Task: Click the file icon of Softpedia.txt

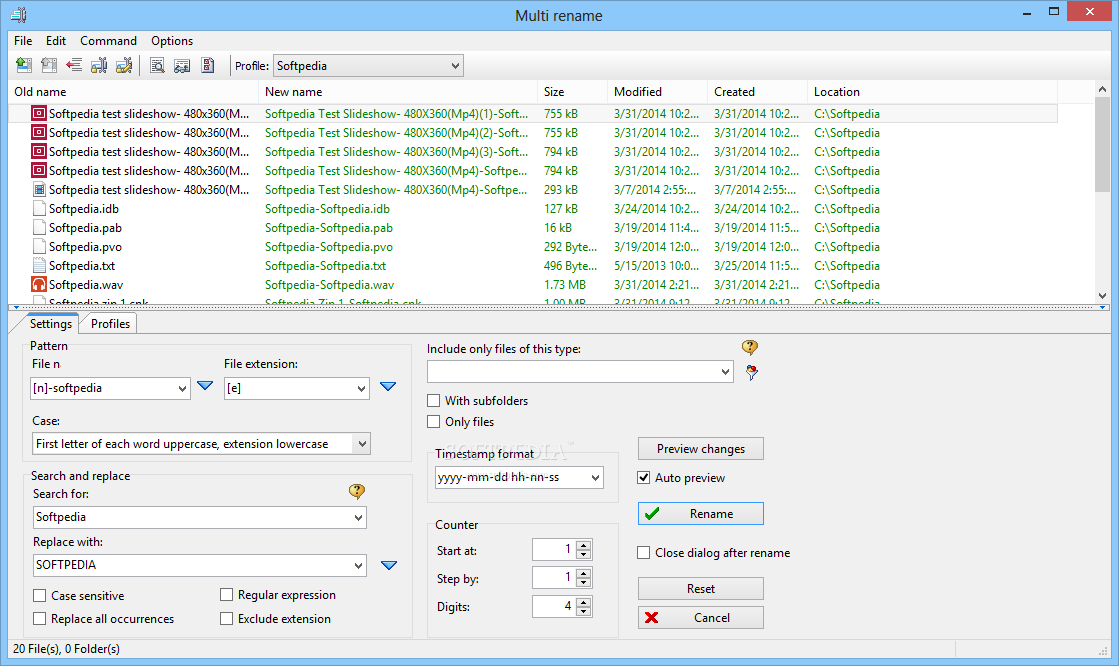Action: [x=39, y=266]
